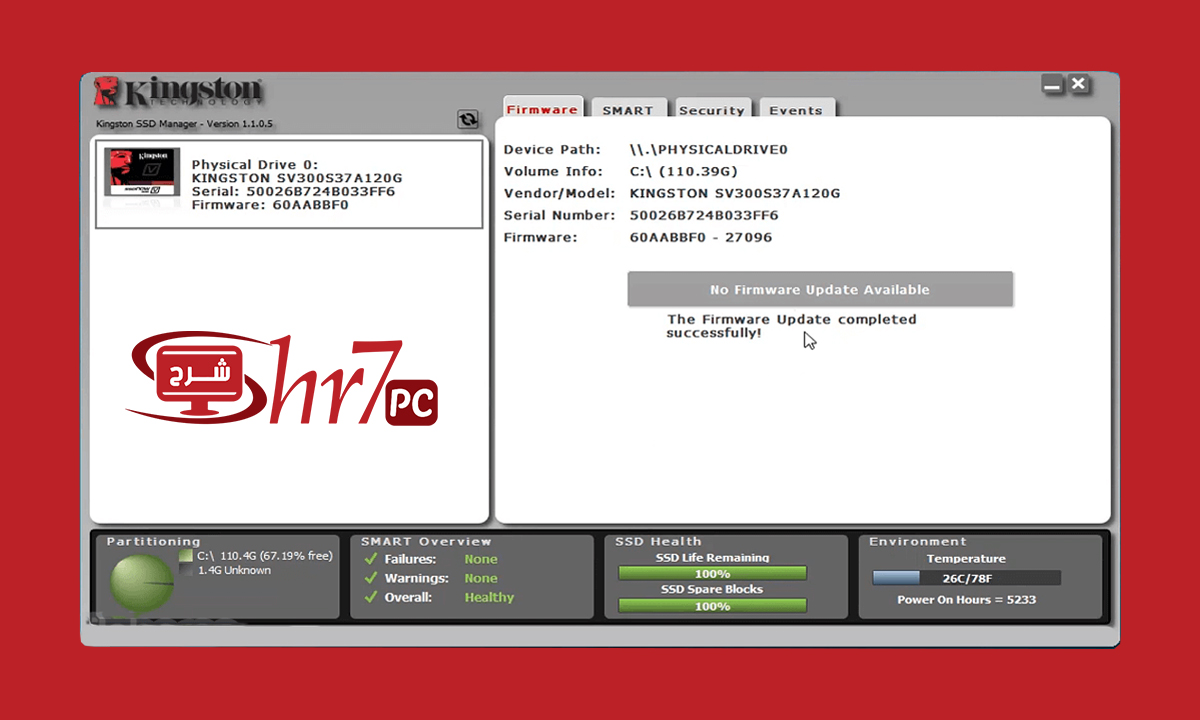
Task: Click the SSD Health panel heading
Action: pos(658,541)
